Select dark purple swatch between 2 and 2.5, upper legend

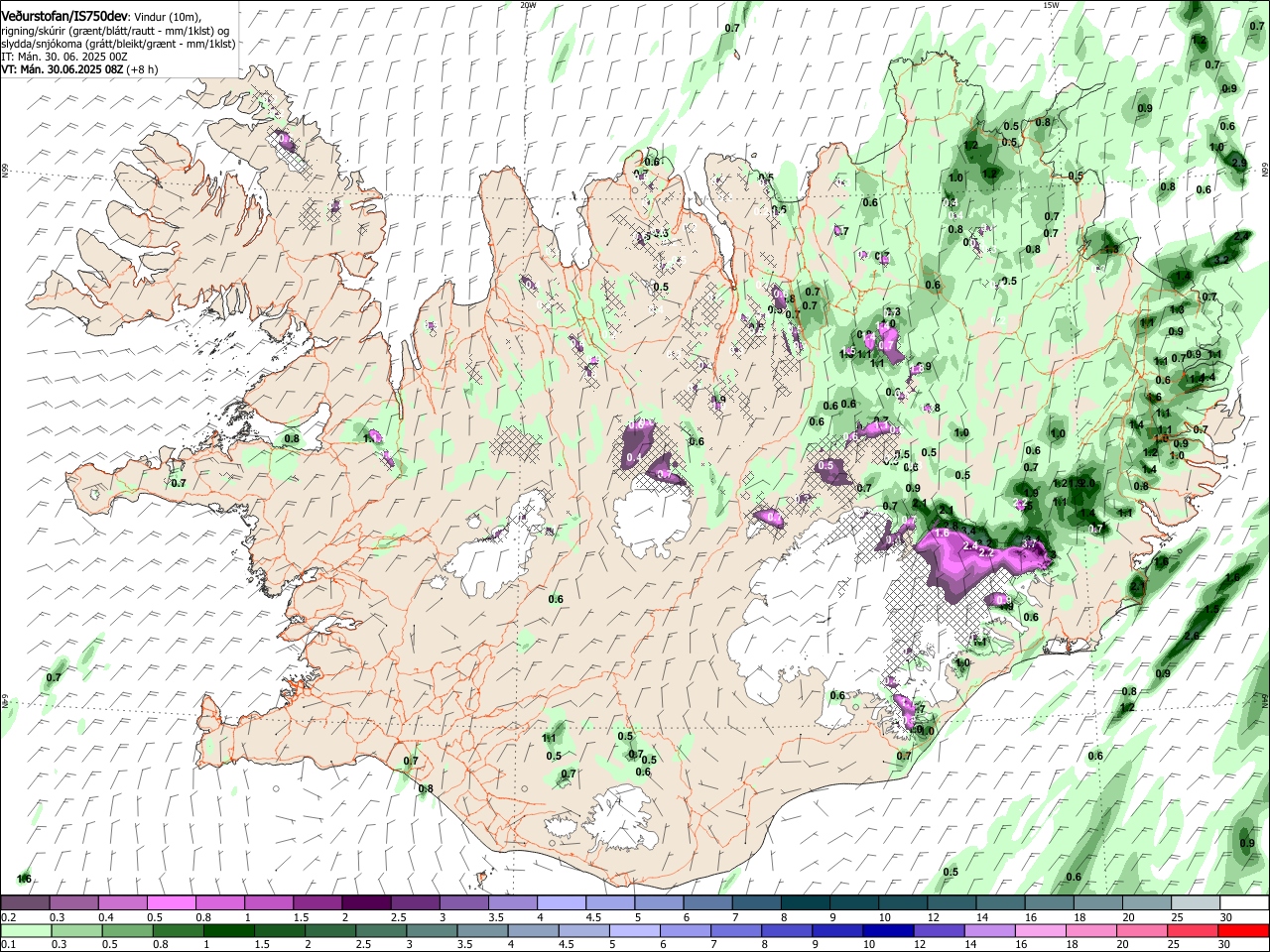[366, 902]
